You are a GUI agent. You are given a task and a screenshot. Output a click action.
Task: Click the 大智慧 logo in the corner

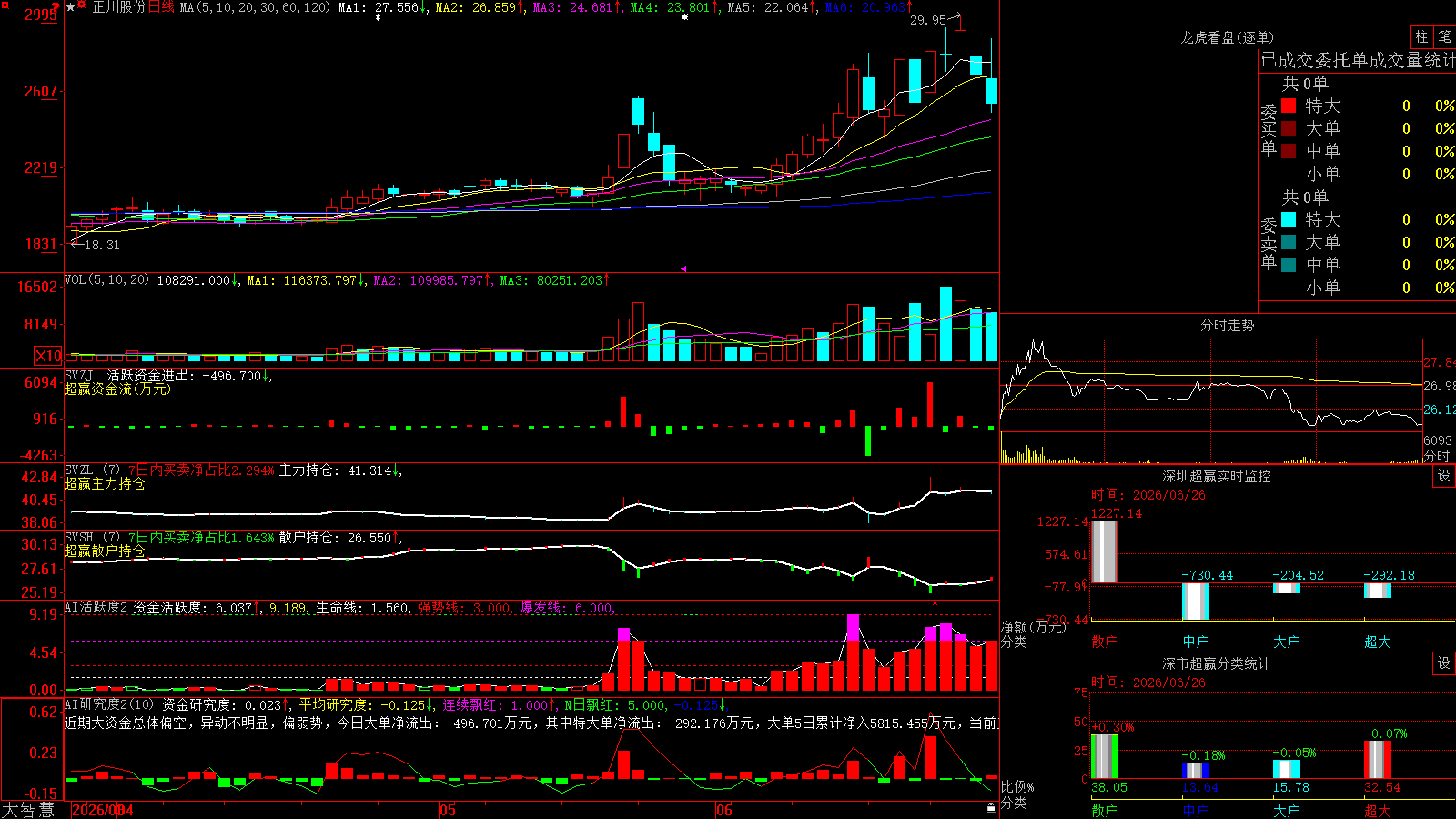point(27,810)
